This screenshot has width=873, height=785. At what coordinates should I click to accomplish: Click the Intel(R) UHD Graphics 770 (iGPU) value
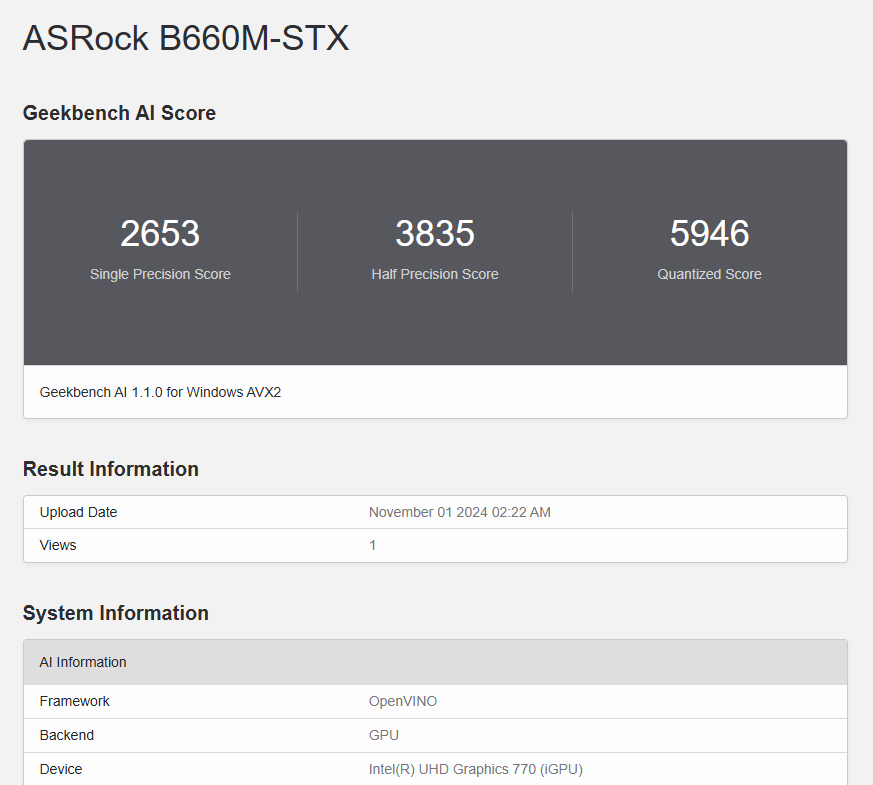coord(475,769)
